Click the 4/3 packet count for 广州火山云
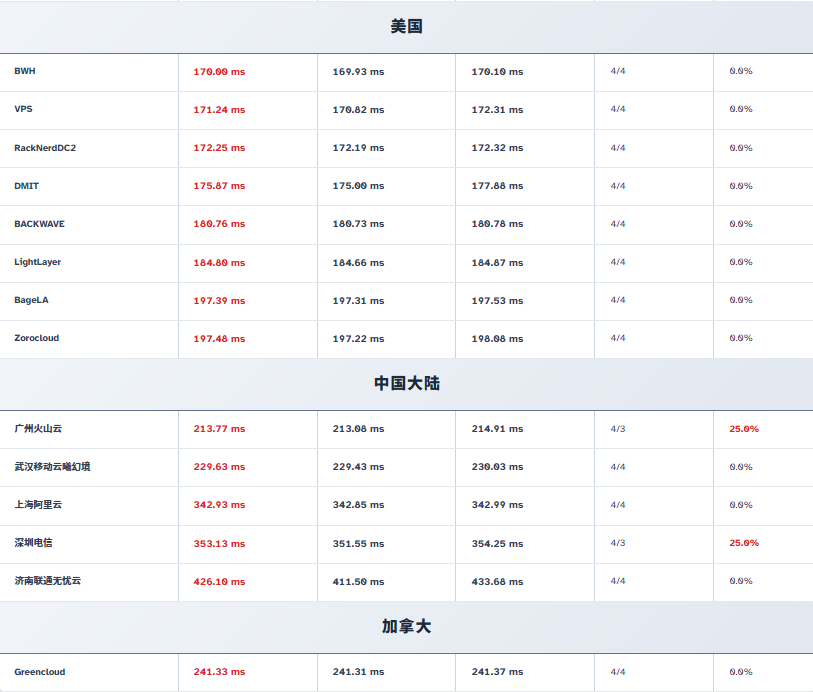Viewport: 813px width, 692px height. pos(618,429)
